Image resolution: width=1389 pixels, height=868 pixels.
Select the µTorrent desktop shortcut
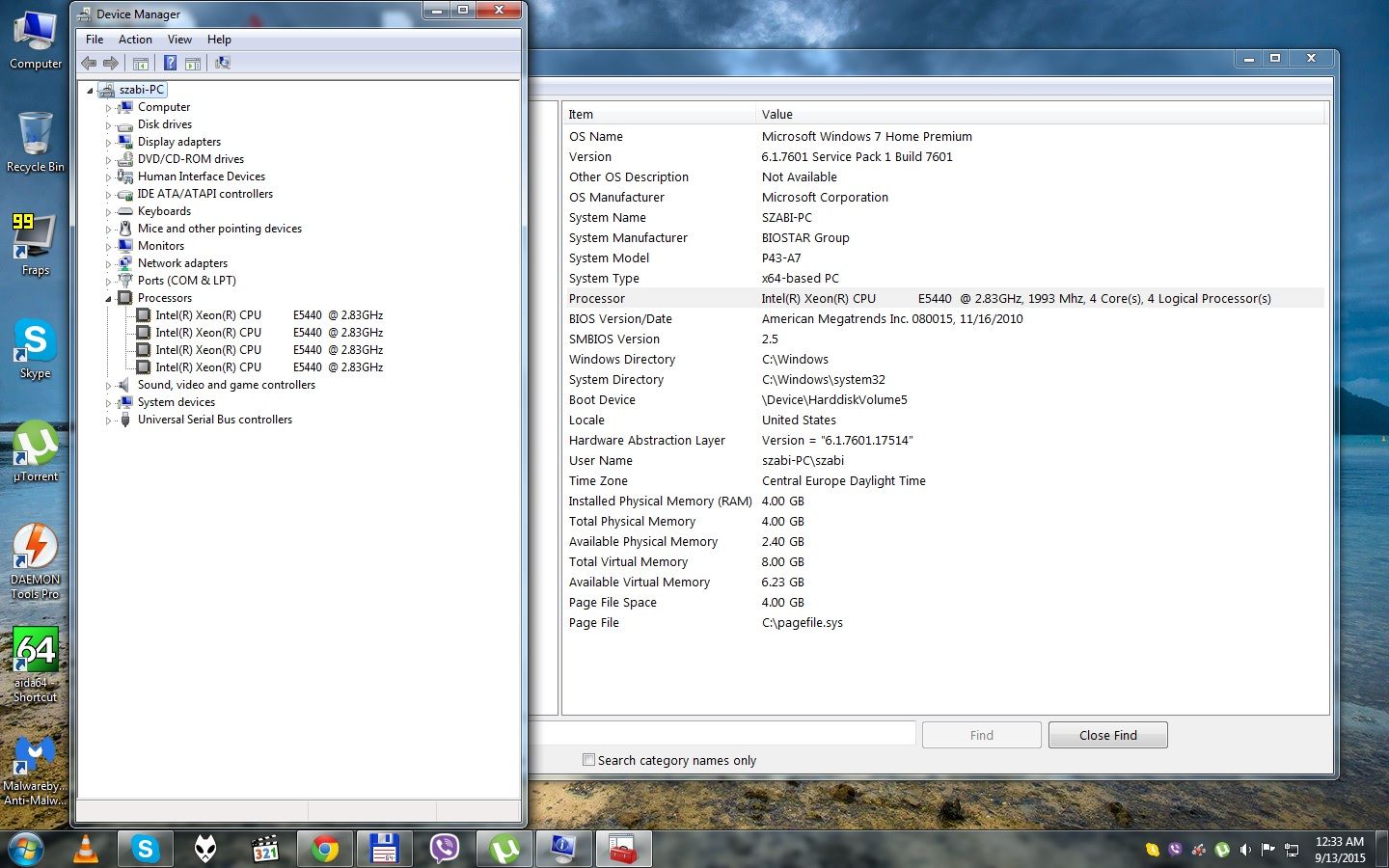click(x=36, y=451)
